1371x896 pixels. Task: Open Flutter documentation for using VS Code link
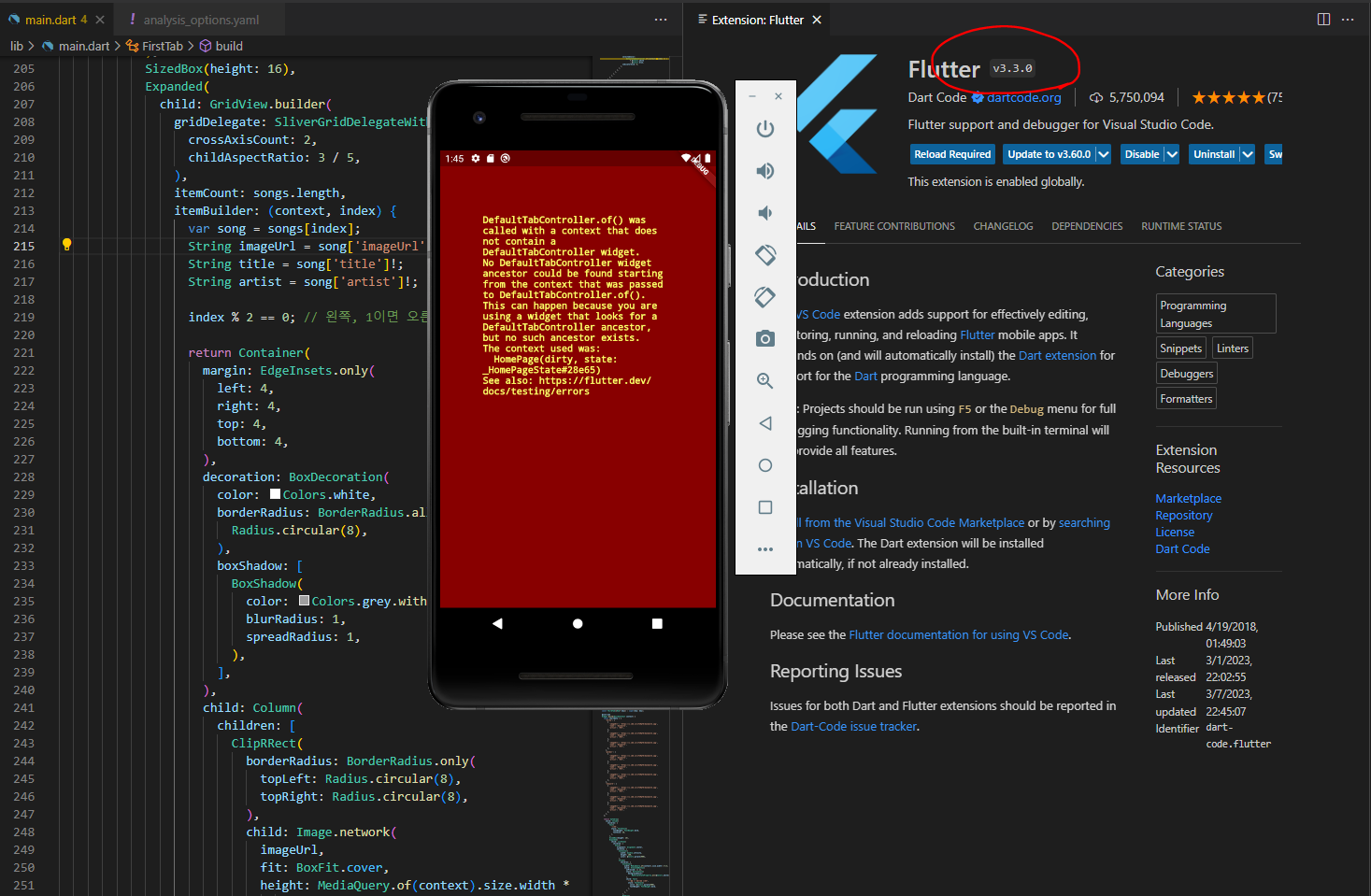click(959, 635)
